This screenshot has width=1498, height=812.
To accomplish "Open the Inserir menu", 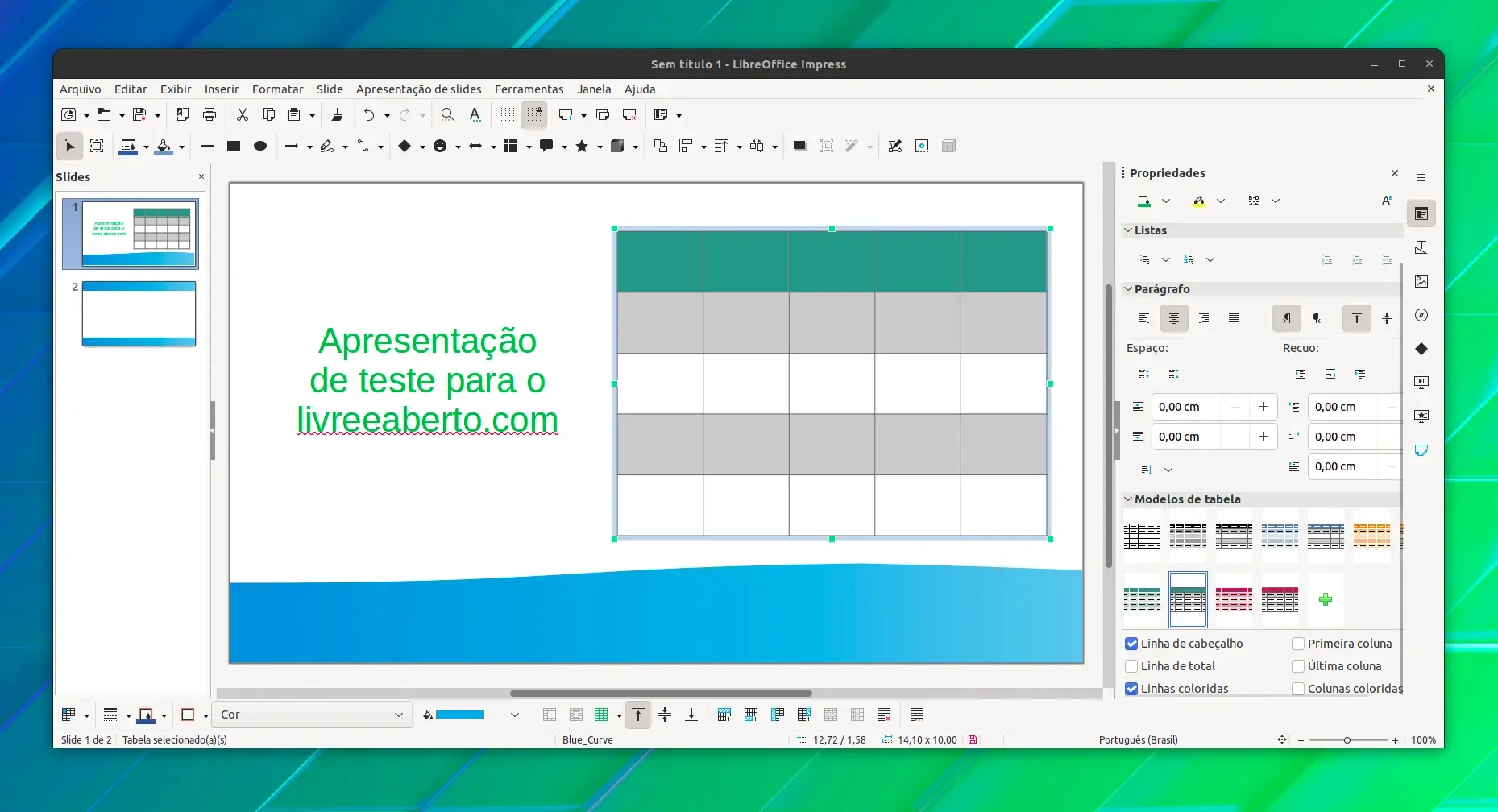I will pos(222,89).
